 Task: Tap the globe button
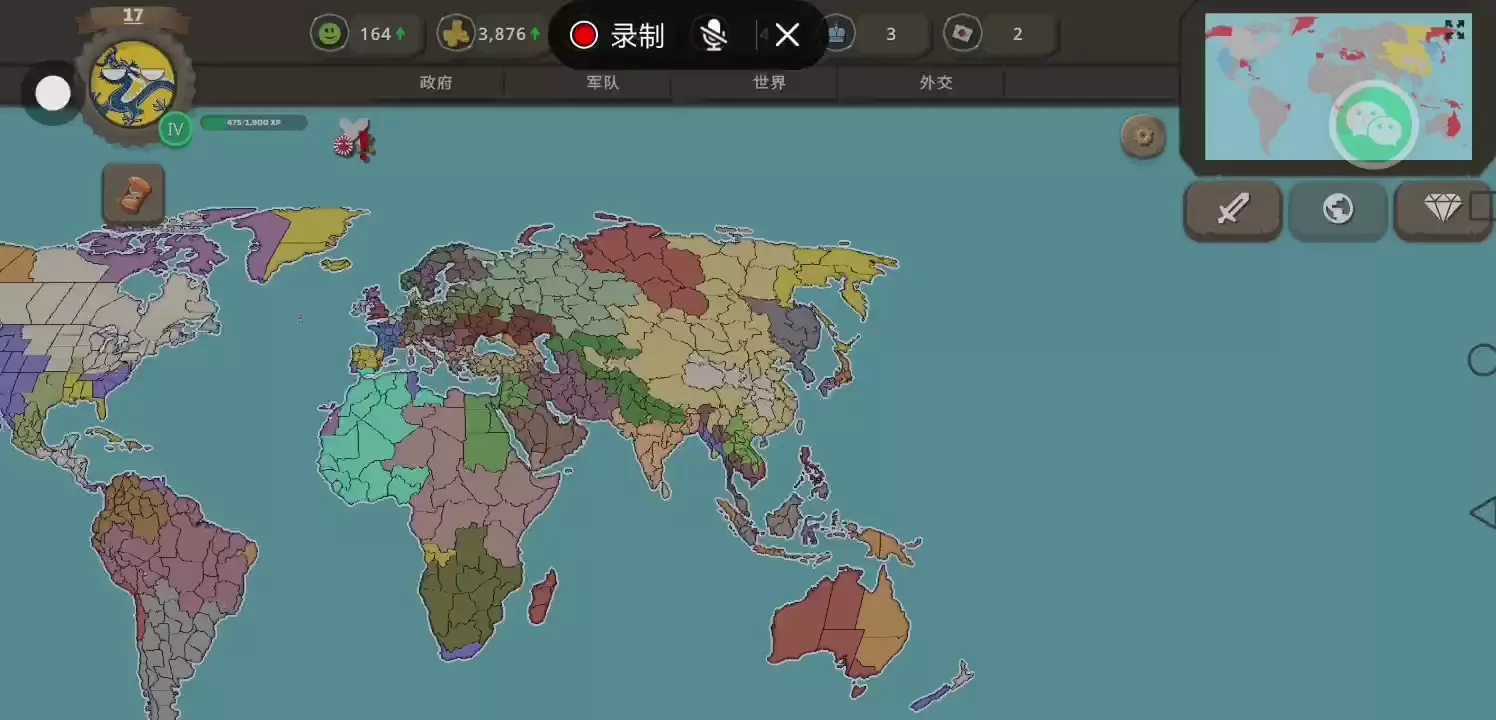[1337, 210]
